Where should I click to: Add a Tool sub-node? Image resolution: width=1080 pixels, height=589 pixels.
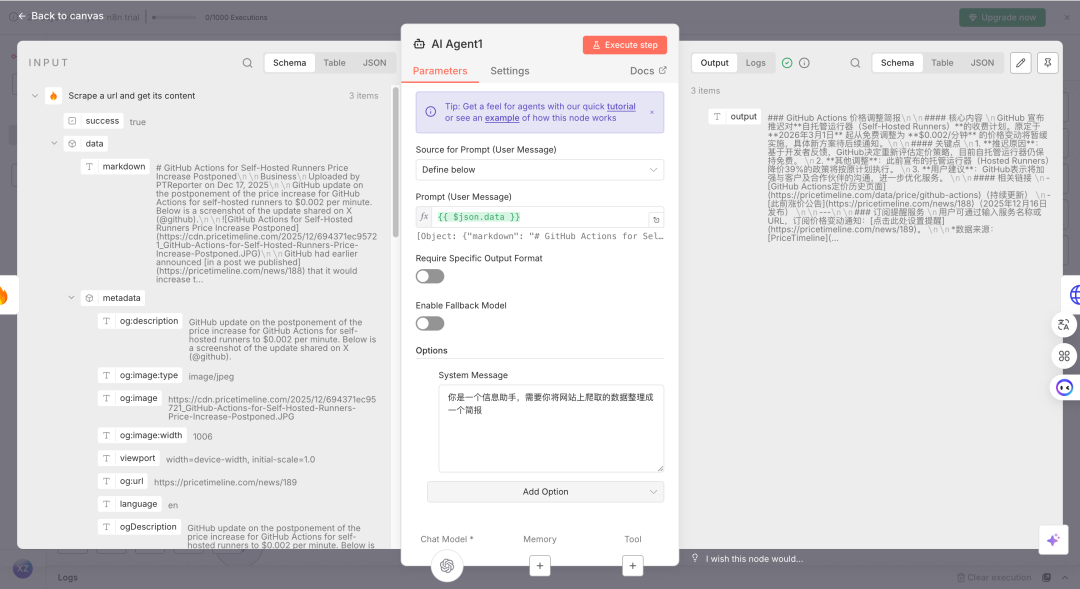coord(632,566)
